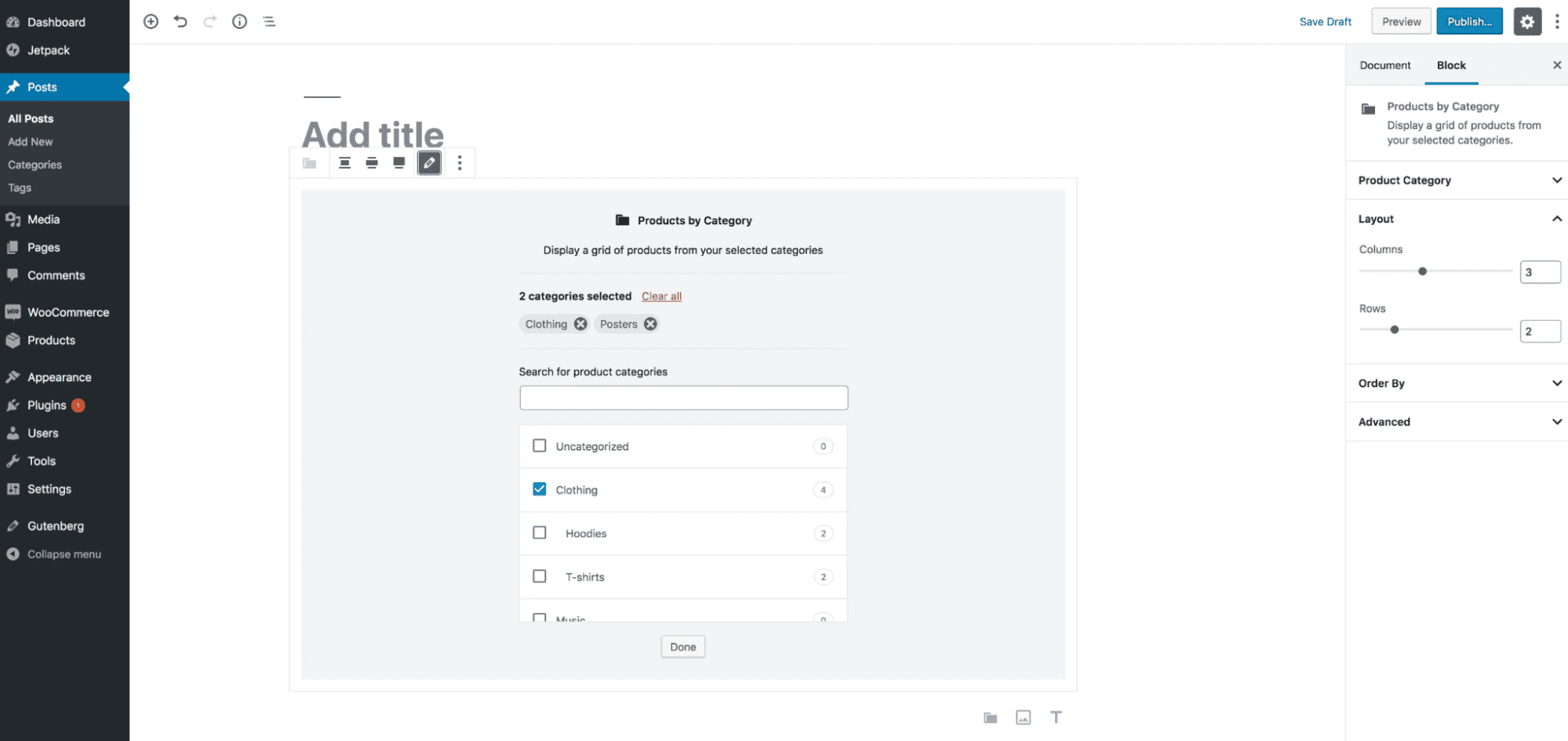Viewport: 1568px width, 741px height.
Task: Expand the Order By panel
Action: coord(1457,383)
